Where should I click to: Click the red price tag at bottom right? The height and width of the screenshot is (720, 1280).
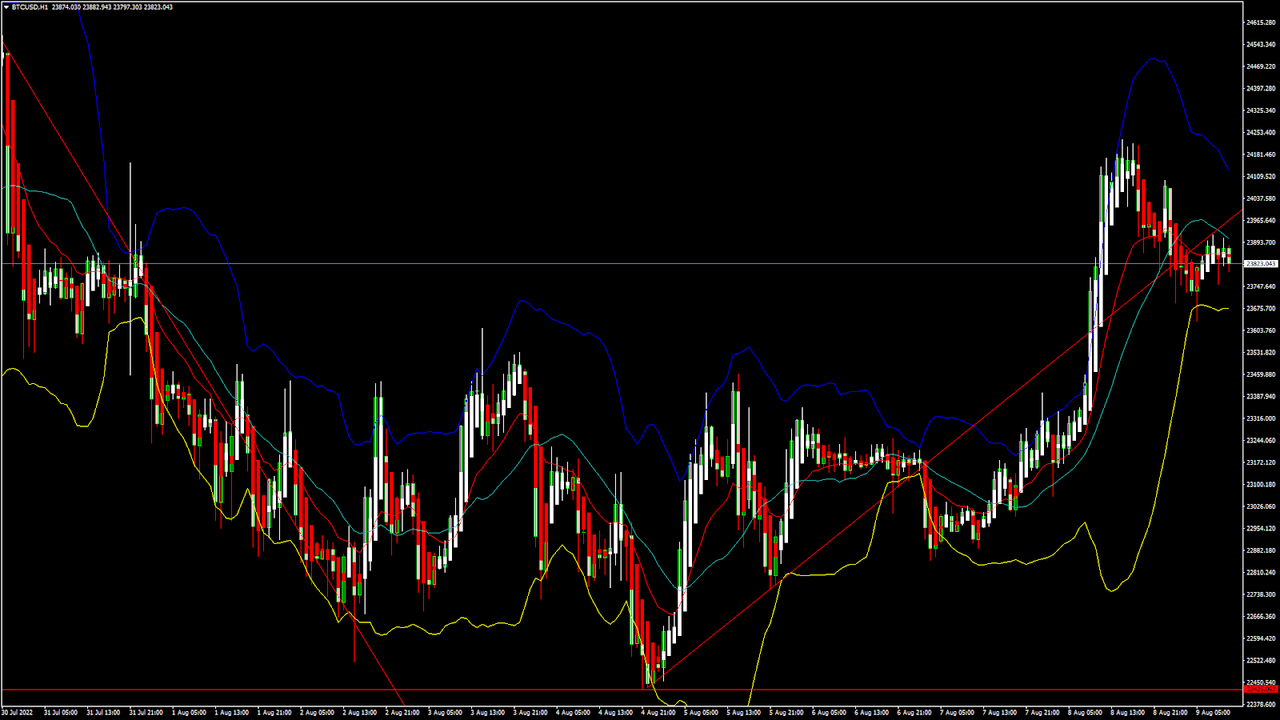point(1259,690)
